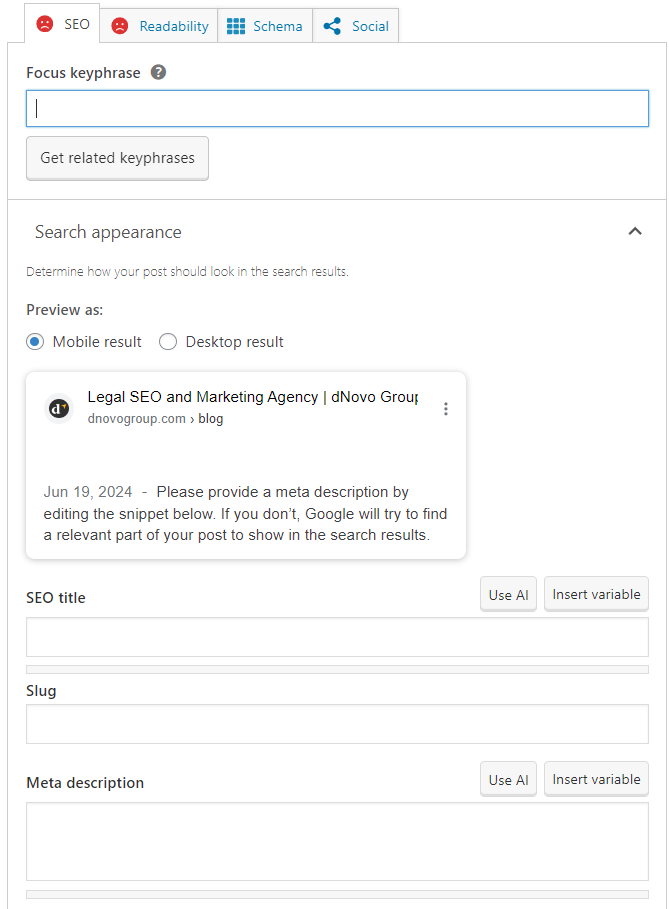669x909 pixels.
Task: Click Use AI beside Meta description
Action: (508, 778)
